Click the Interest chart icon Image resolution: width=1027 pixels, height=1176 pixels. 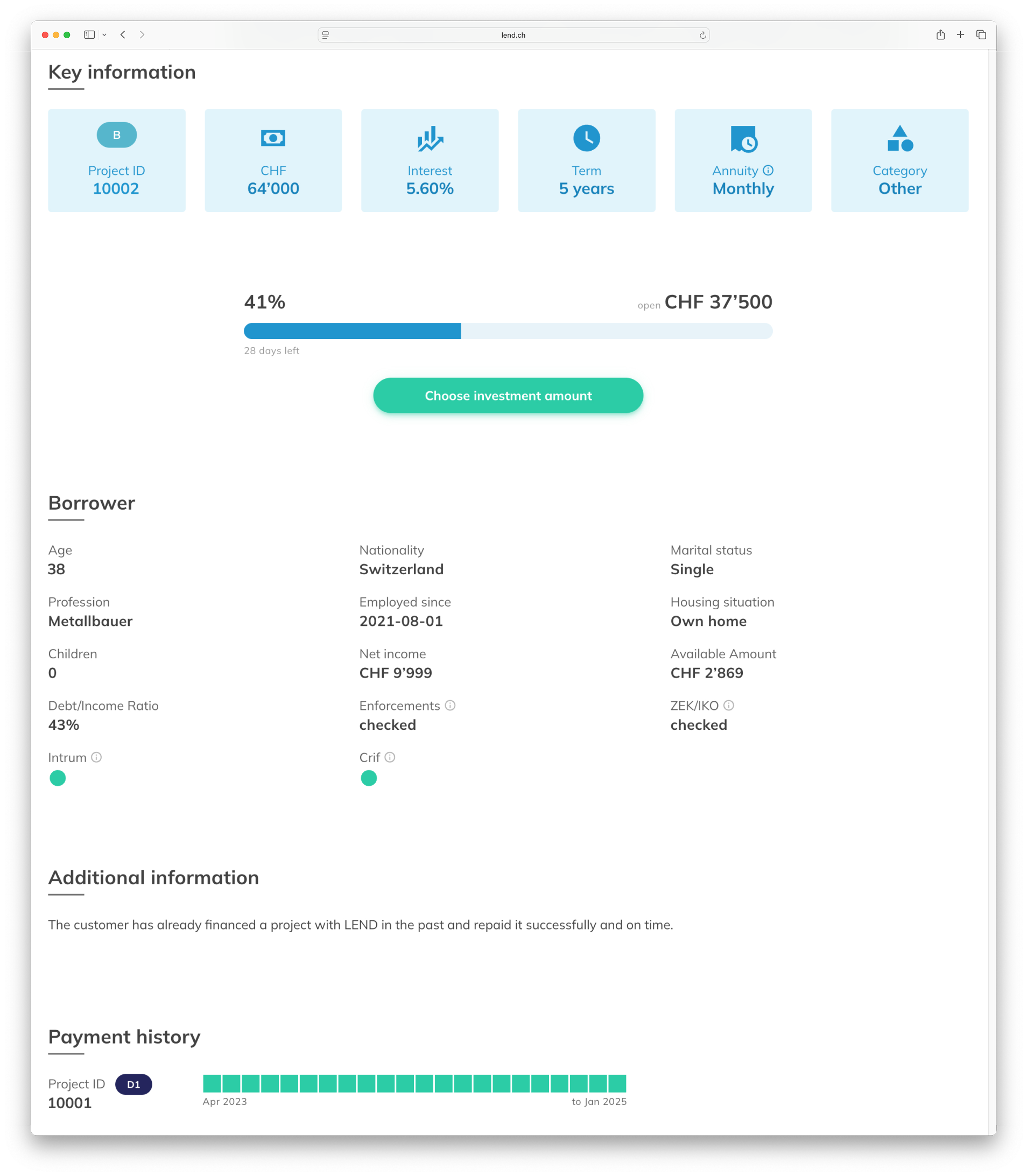[430, 139]
